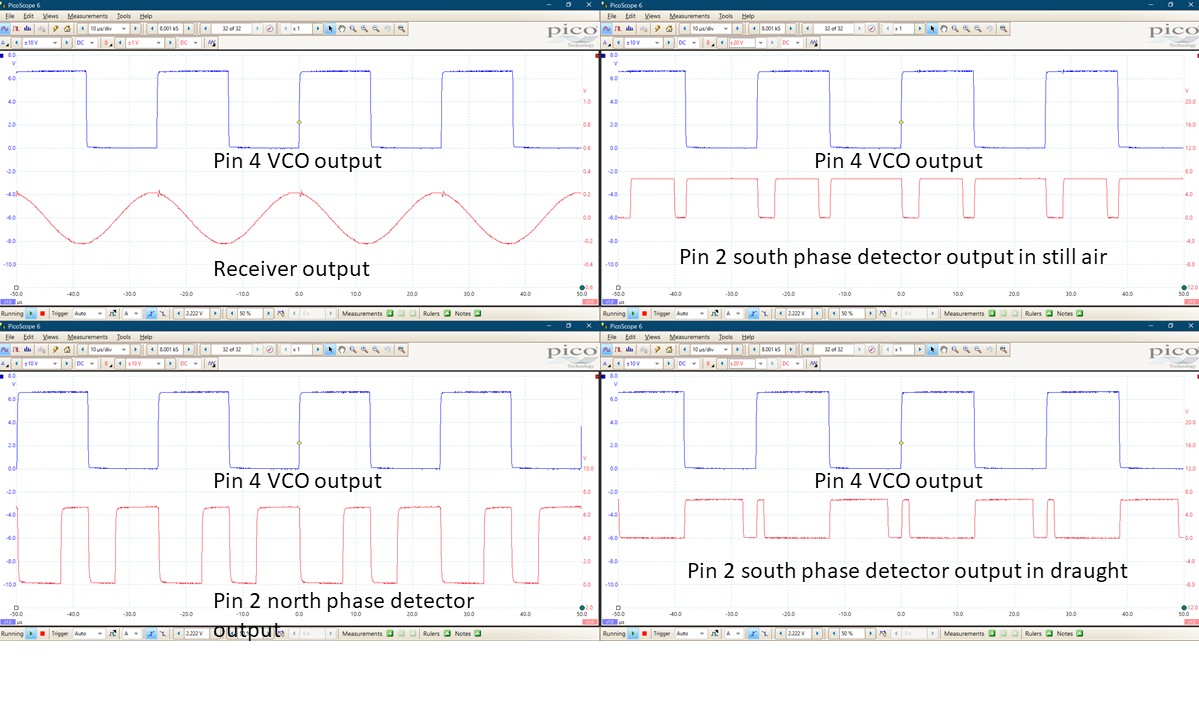The image size is (1199, 710).
Task: Select the Zoom-in magnifier tool
Action: point(352,28)
